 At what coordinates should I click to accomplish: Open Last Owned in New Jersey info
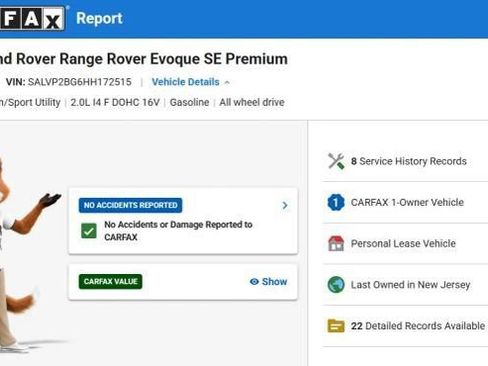point(410,285)
